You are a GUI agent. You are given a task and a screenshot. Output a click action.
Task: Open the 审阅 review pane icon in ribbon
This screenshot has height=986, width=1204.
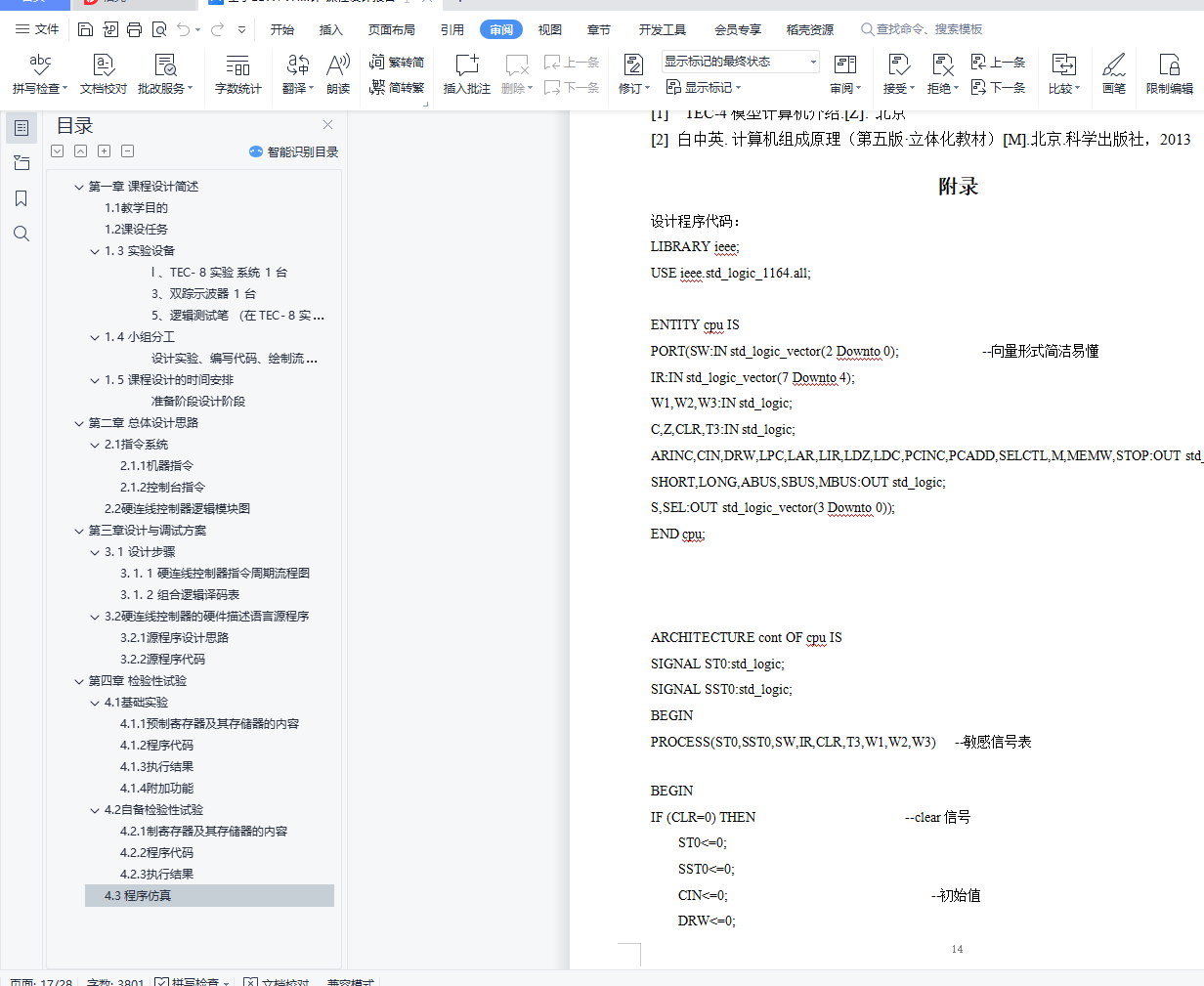point(845,65)
